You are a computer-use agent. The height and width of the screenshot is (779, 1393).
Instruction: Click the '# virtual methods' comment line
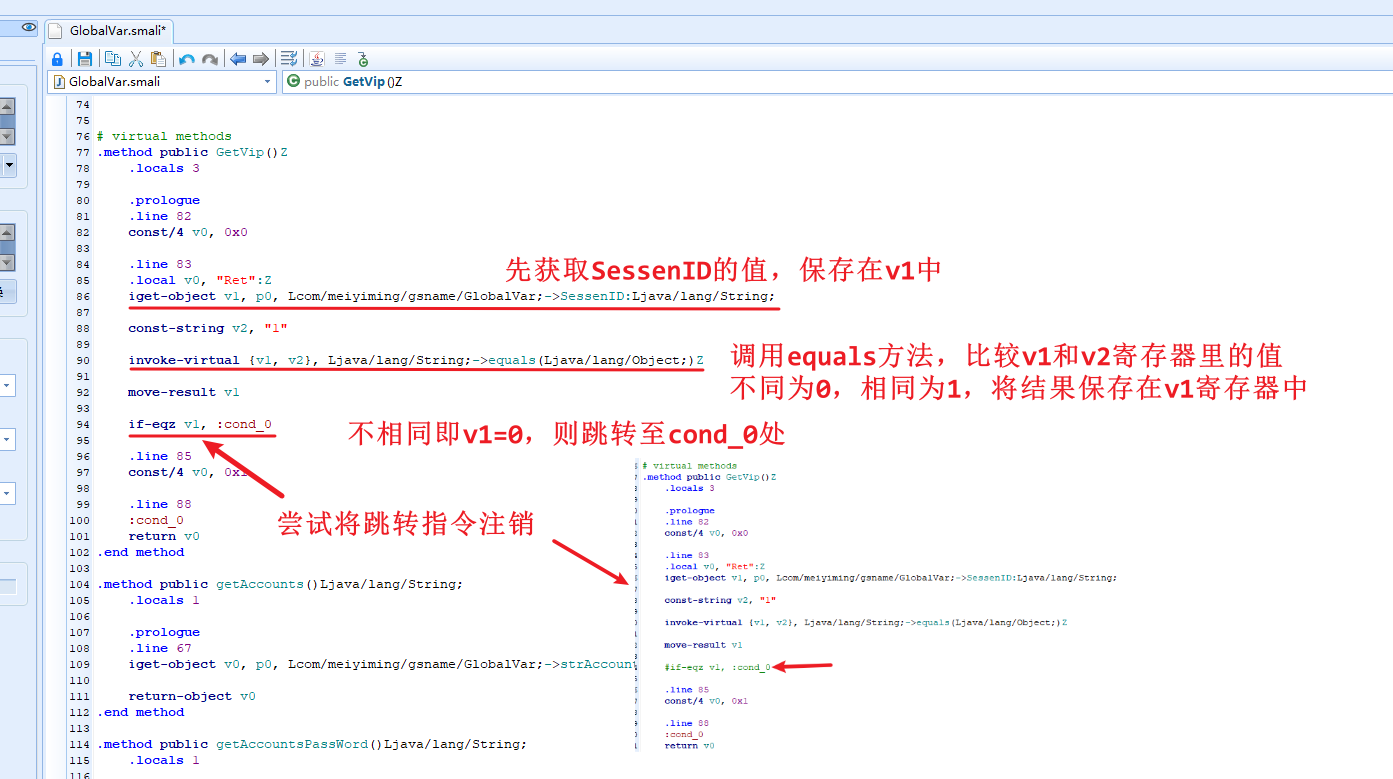point(164,136)
